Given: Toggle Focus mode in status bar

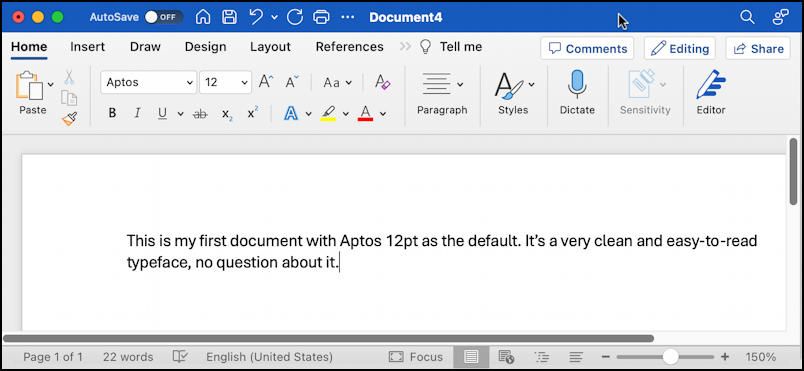Looking at the screenshot, I should pos(416,357).
